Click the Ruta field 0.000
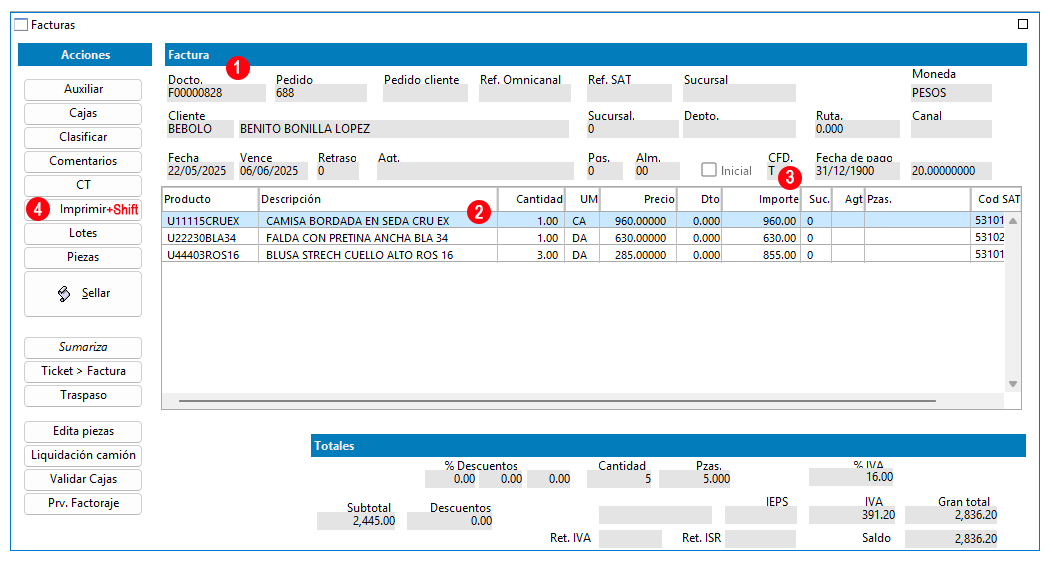 pos(857,129)
